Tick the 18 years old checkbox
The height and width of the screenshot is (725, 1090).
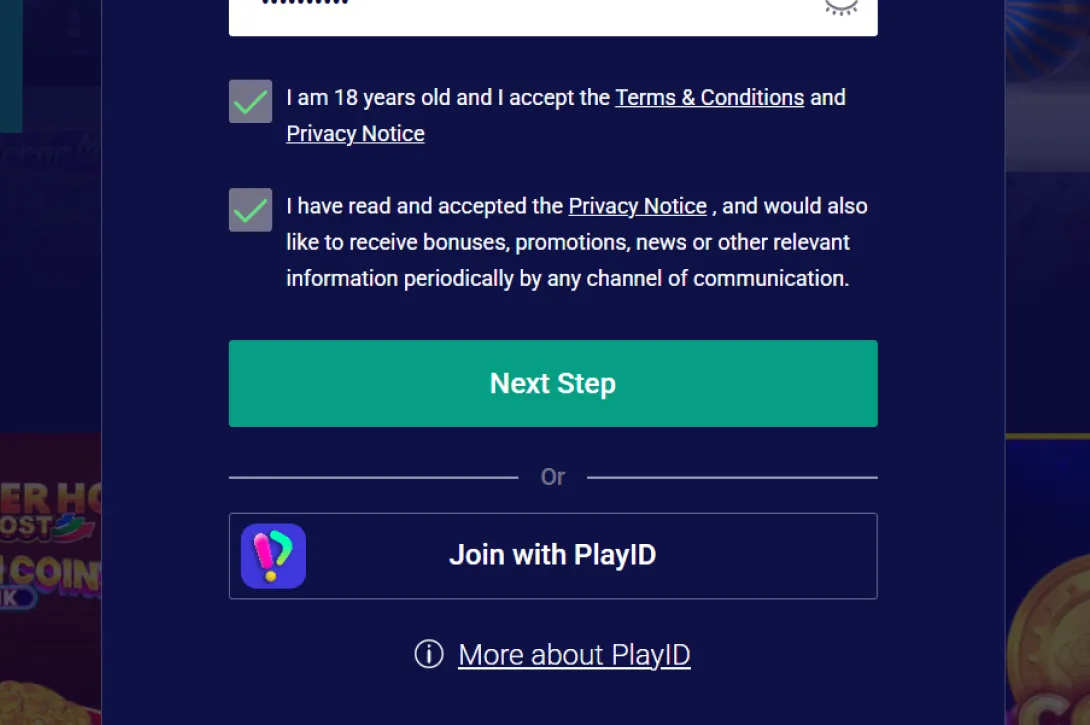pos(250,101)
